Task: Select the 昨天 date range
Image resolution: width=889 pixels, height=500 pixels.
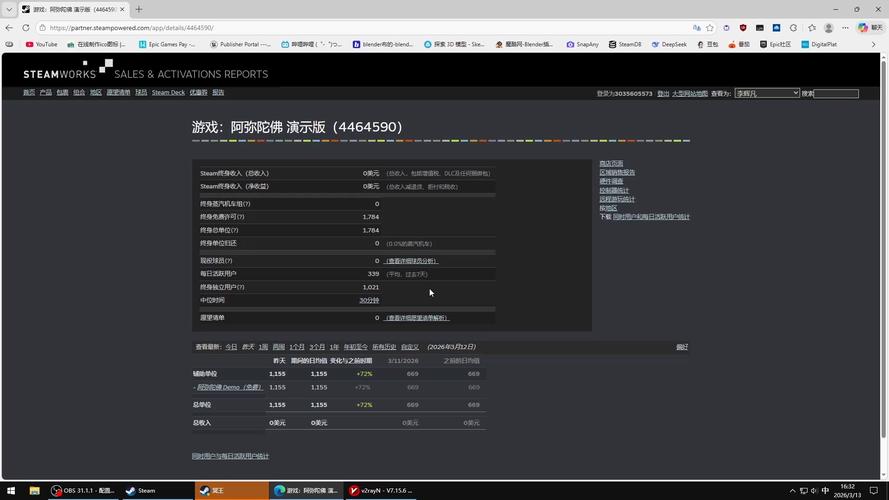Action: tap(248, 347)
